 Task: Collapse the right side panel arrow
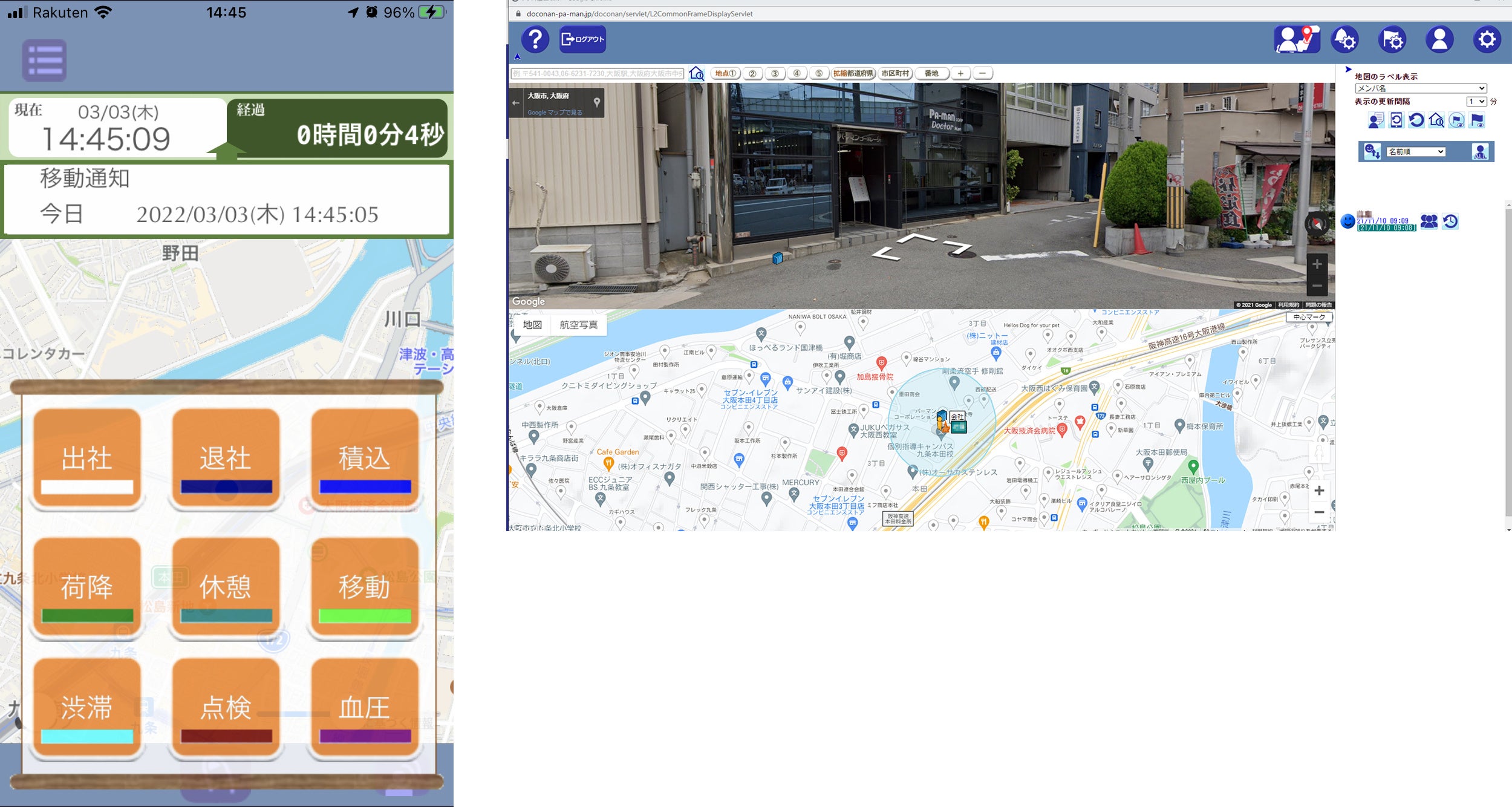(1347, 70)
